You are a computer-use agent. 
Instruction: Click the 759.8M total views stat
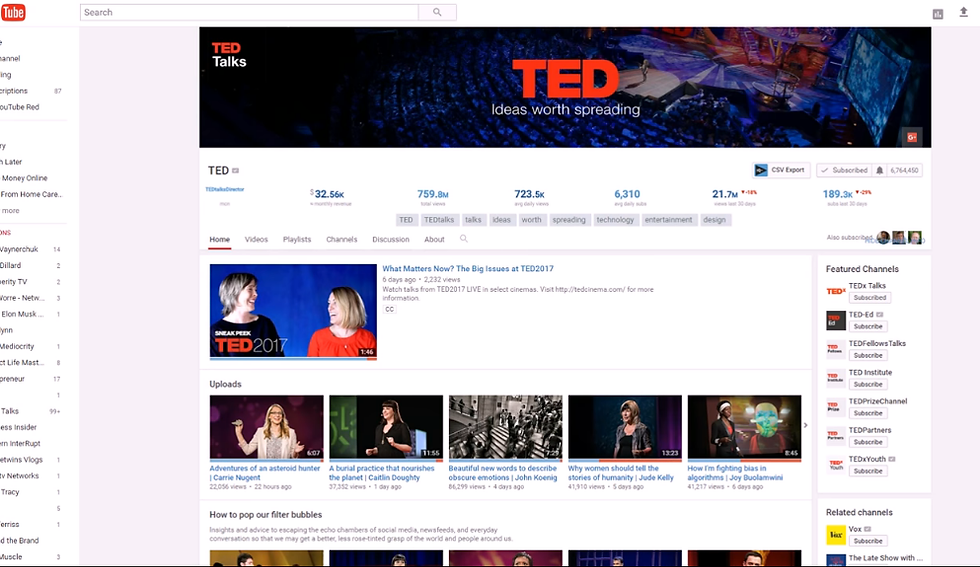(432, 198)
